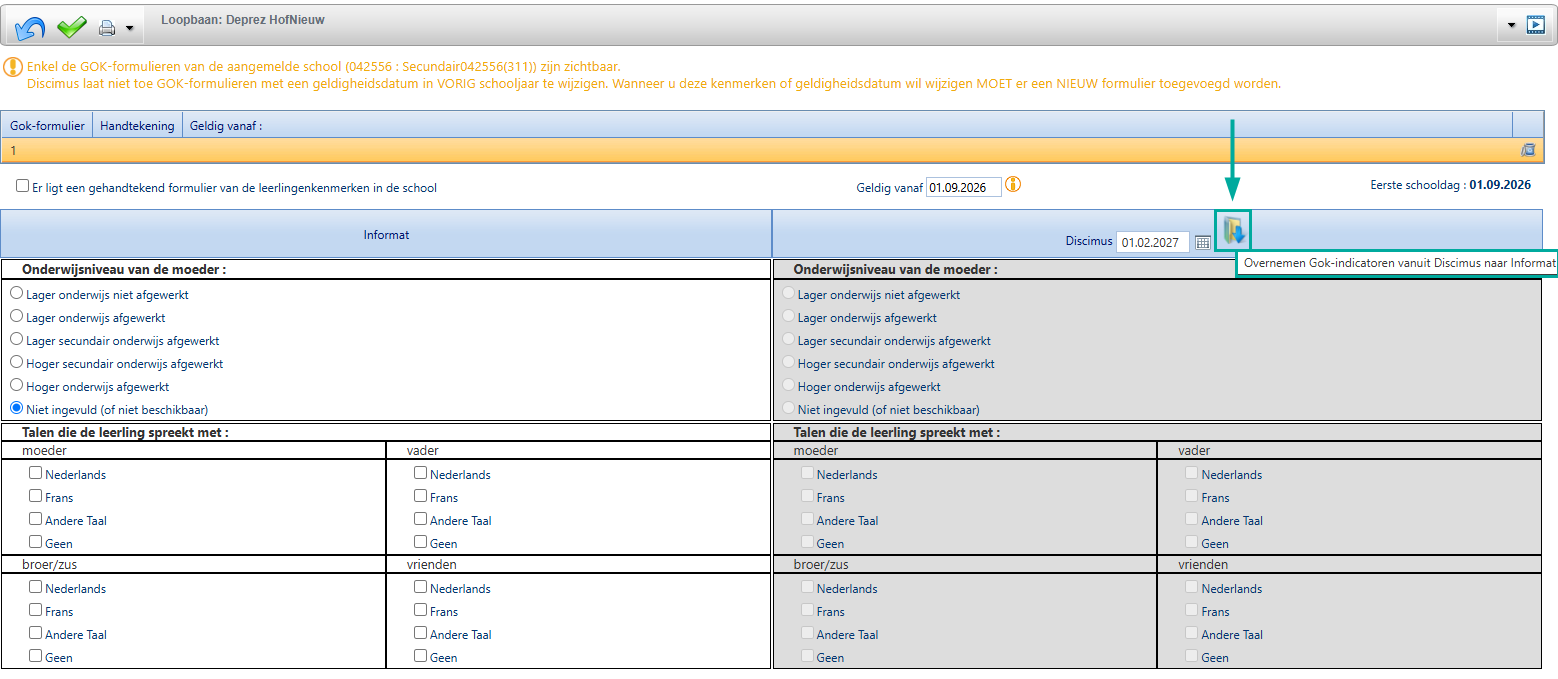Click the Overnemen Gok-indicatoren icon

(1233, 231)
